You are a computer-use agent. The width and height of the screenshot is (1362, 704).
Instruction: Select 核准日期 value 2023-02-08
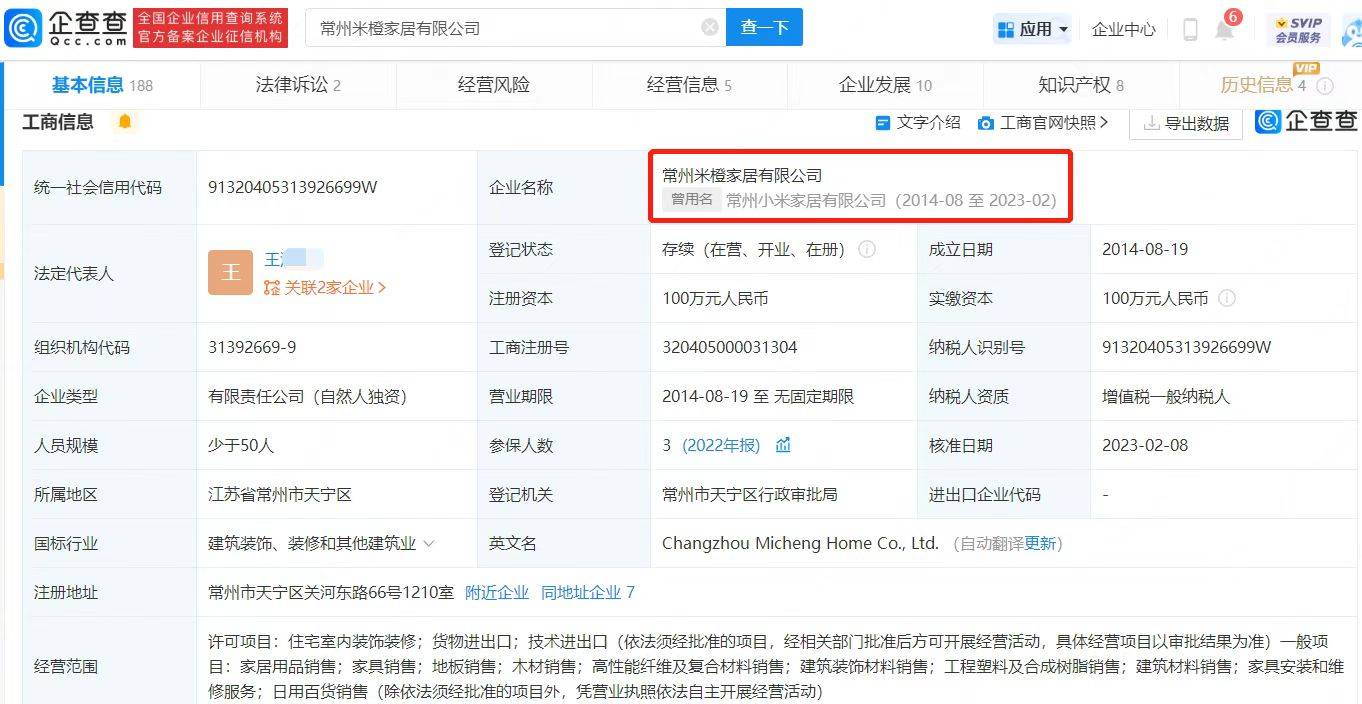click(1145, 445)
